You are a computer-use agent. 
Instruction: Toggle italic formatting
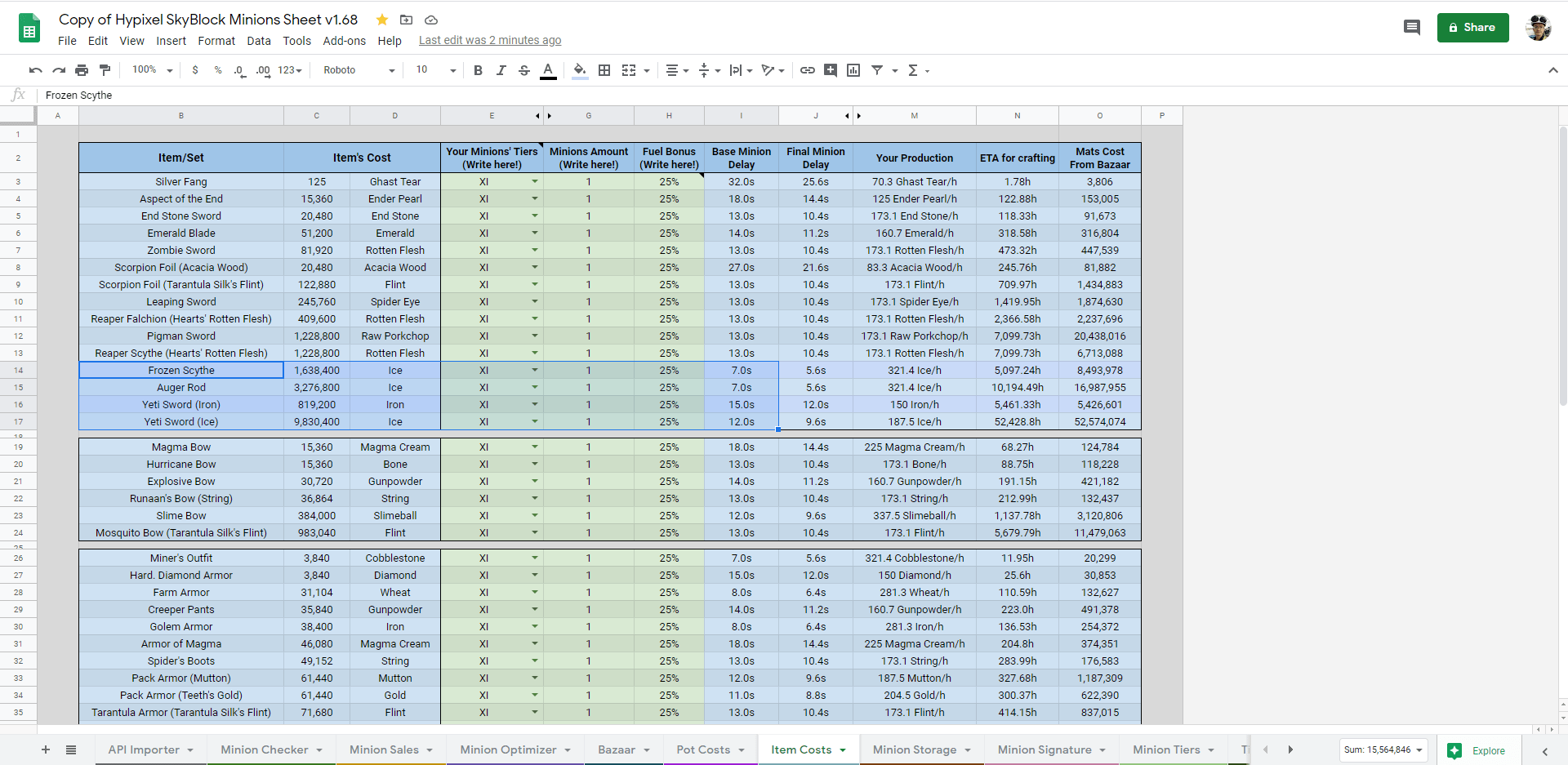[x=501, y=70]
